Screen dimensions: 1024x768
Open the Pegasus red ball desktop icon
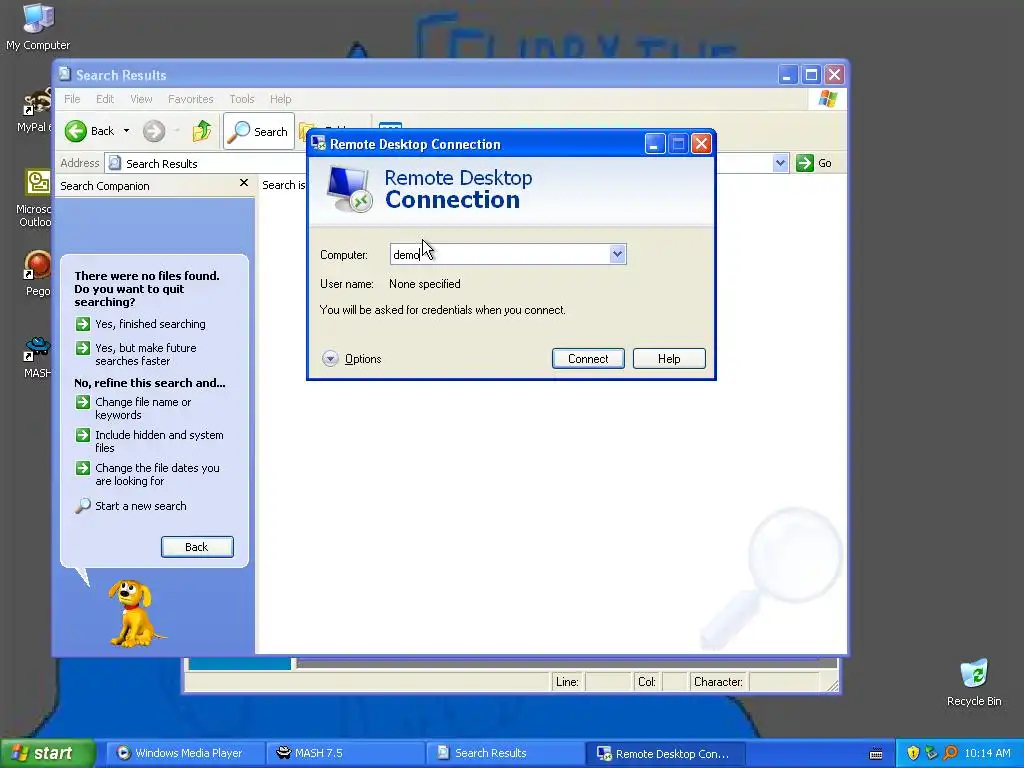(37, 273)
